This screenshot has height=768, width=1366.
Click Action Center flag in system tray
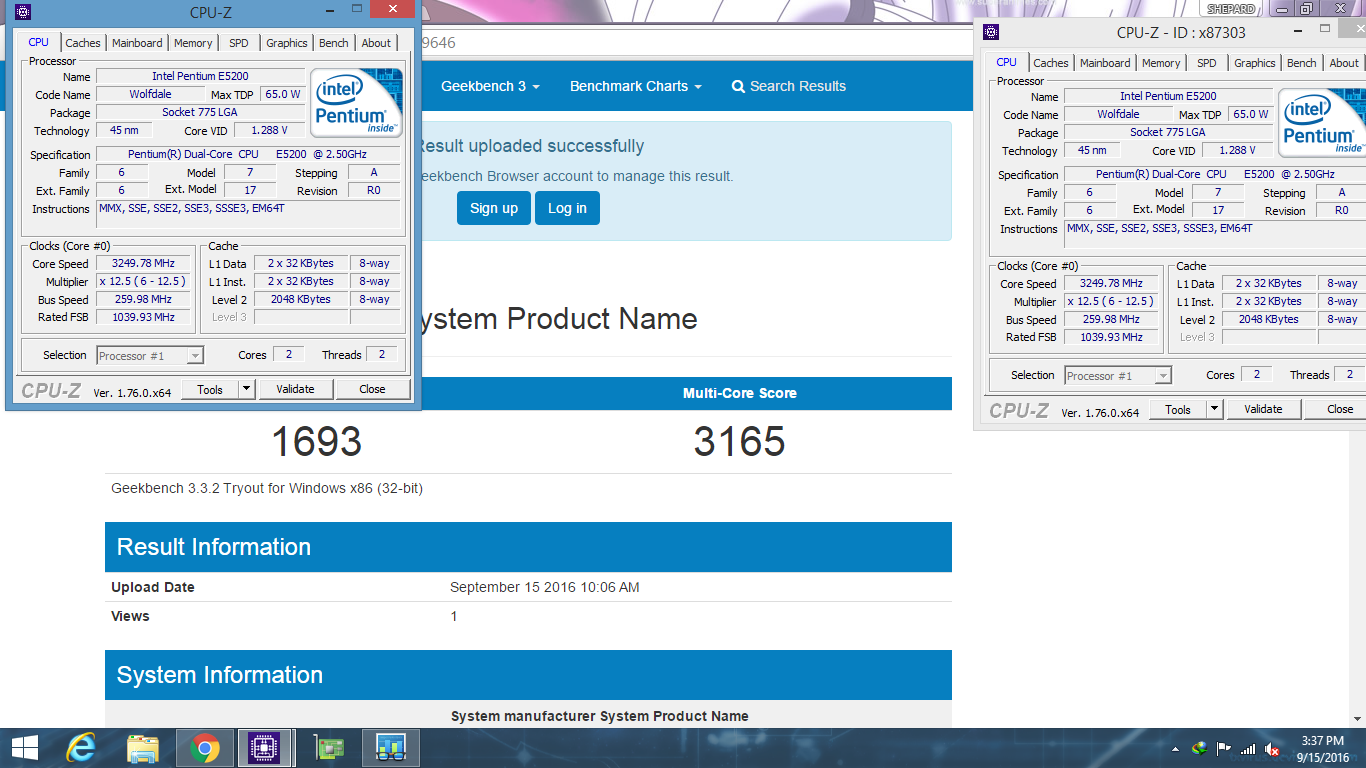(x=1224, y=748)
